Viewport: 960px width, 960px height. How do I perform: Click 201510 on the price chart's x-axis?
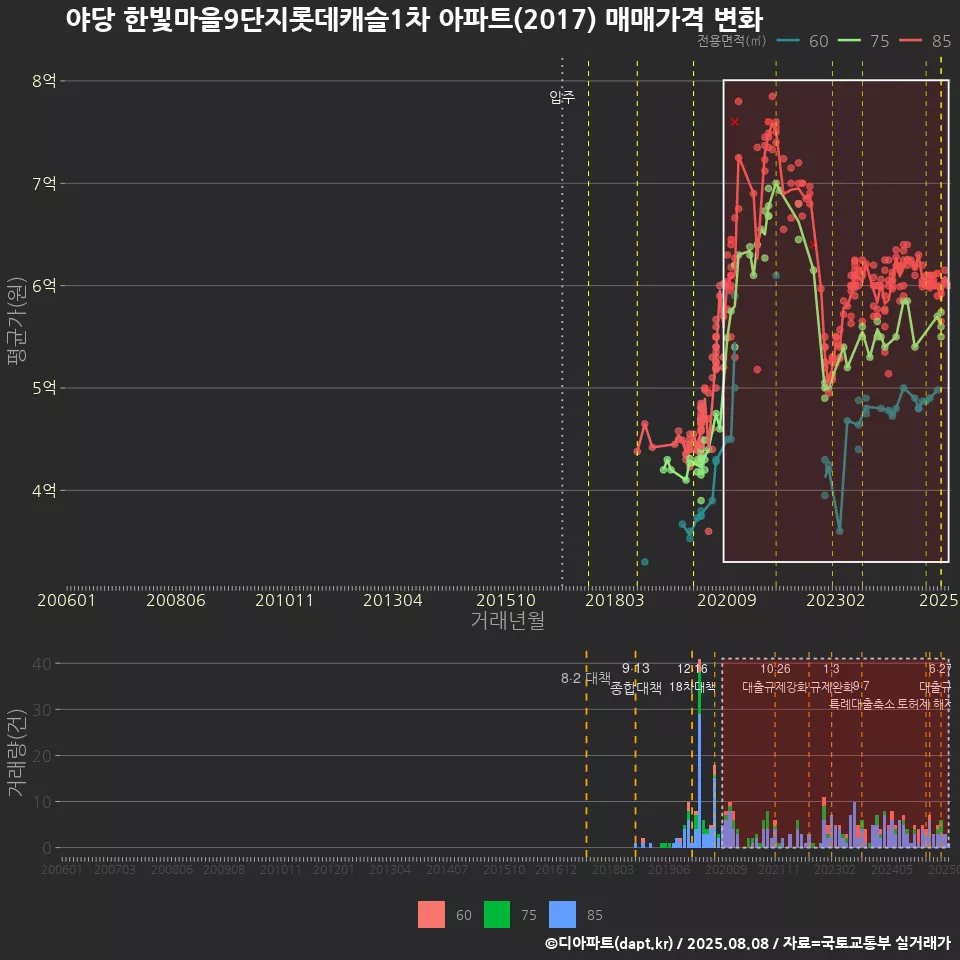[x=506, y=600]
